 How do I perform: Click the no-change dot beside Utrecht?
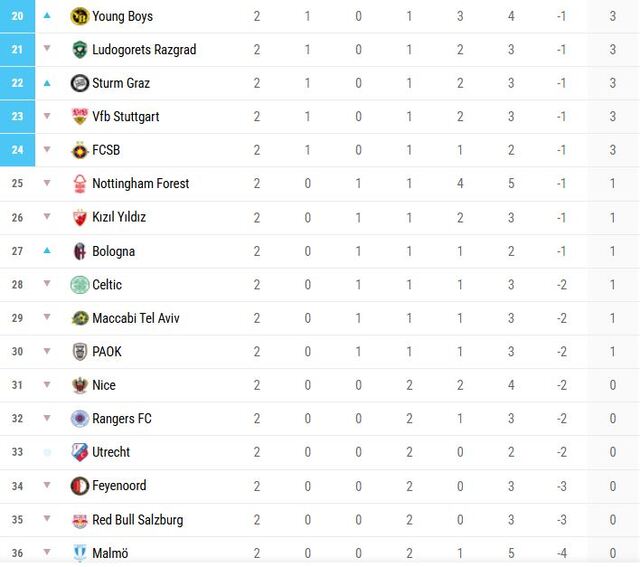(x=47, y=453)
